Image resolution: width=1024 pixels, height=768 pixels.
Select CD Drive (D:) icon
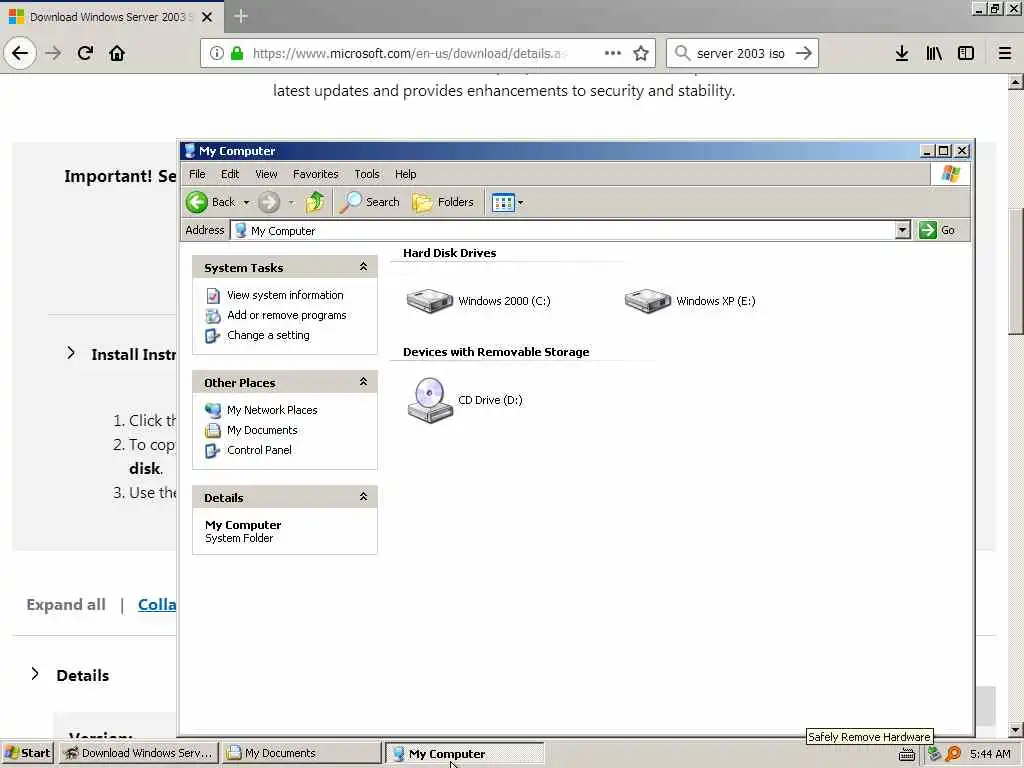click(430, 400)
